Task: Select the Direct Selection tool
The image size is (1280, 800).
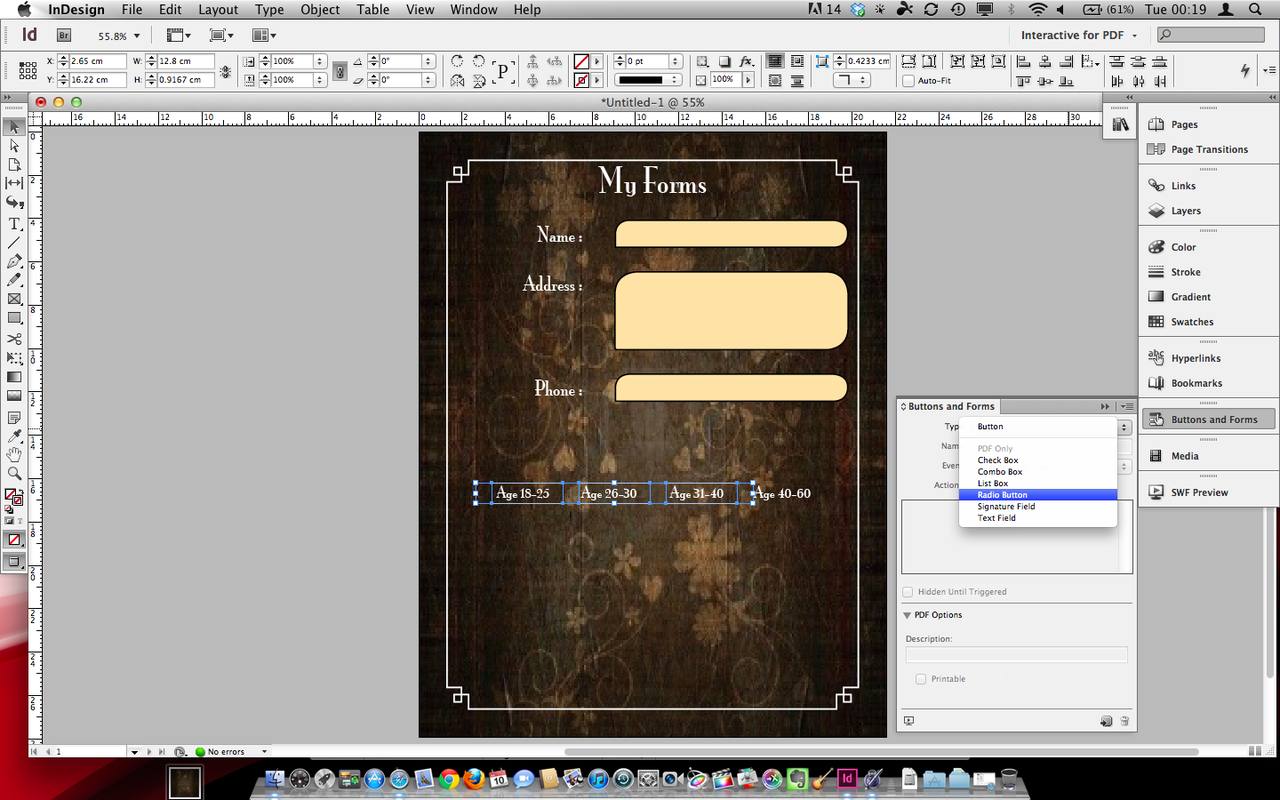Action: click(14, 146)
